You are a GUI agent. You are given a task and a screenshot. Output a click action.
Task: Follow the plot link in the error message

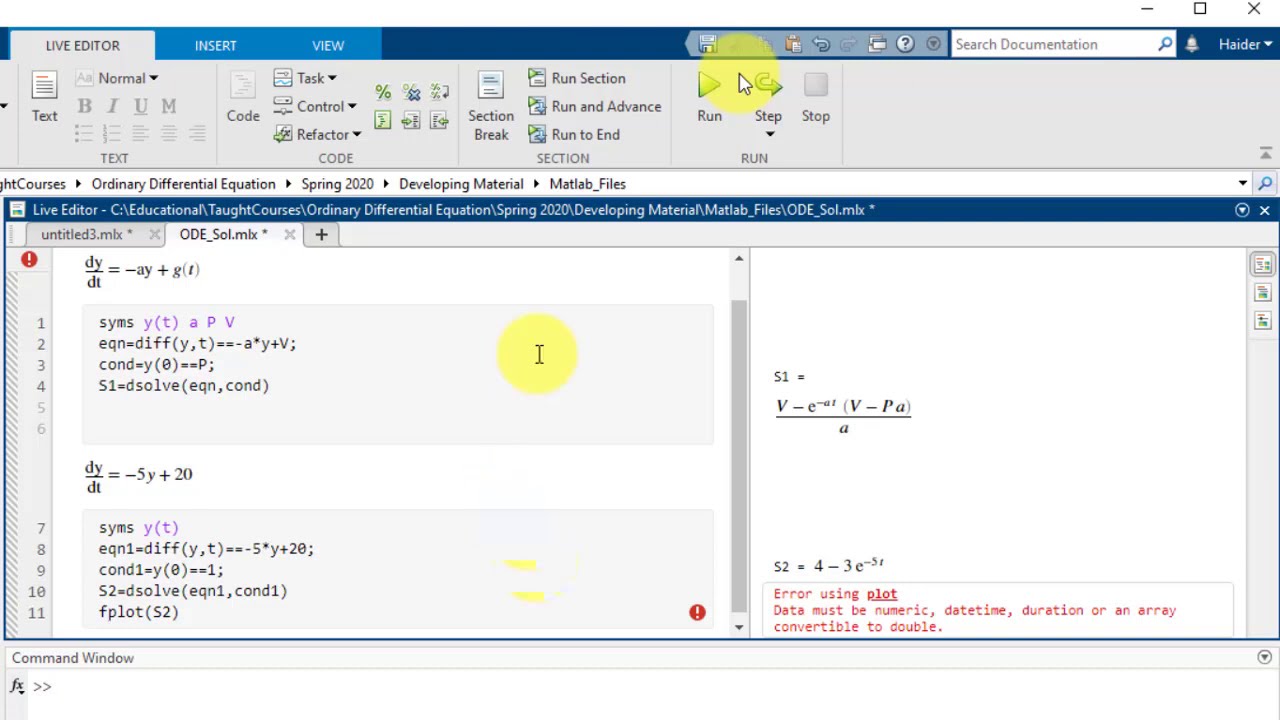pos(882,594)
